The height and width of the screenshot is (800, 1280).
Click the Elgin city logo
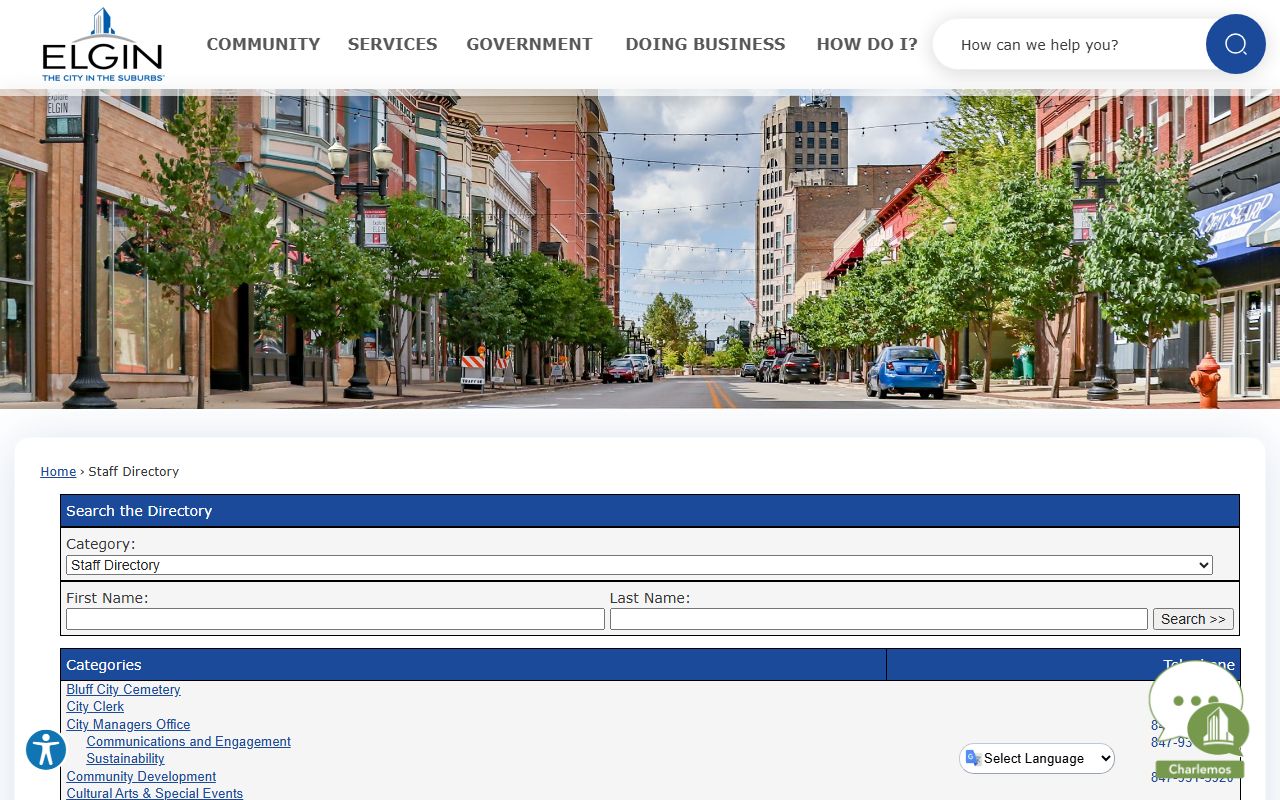[103, 45]
